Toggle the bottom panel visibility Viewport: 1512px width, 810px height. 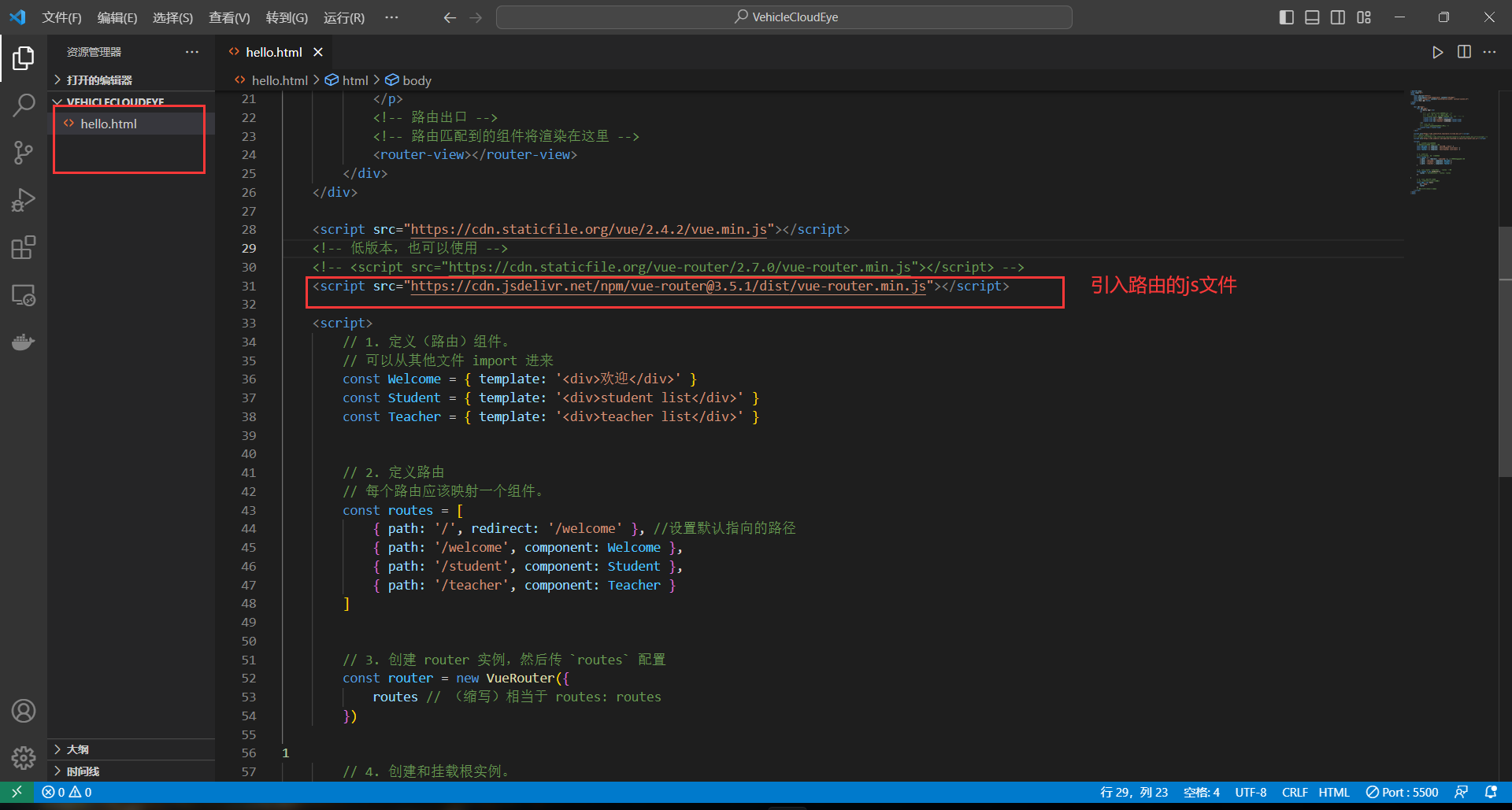tap(1312, 17)
